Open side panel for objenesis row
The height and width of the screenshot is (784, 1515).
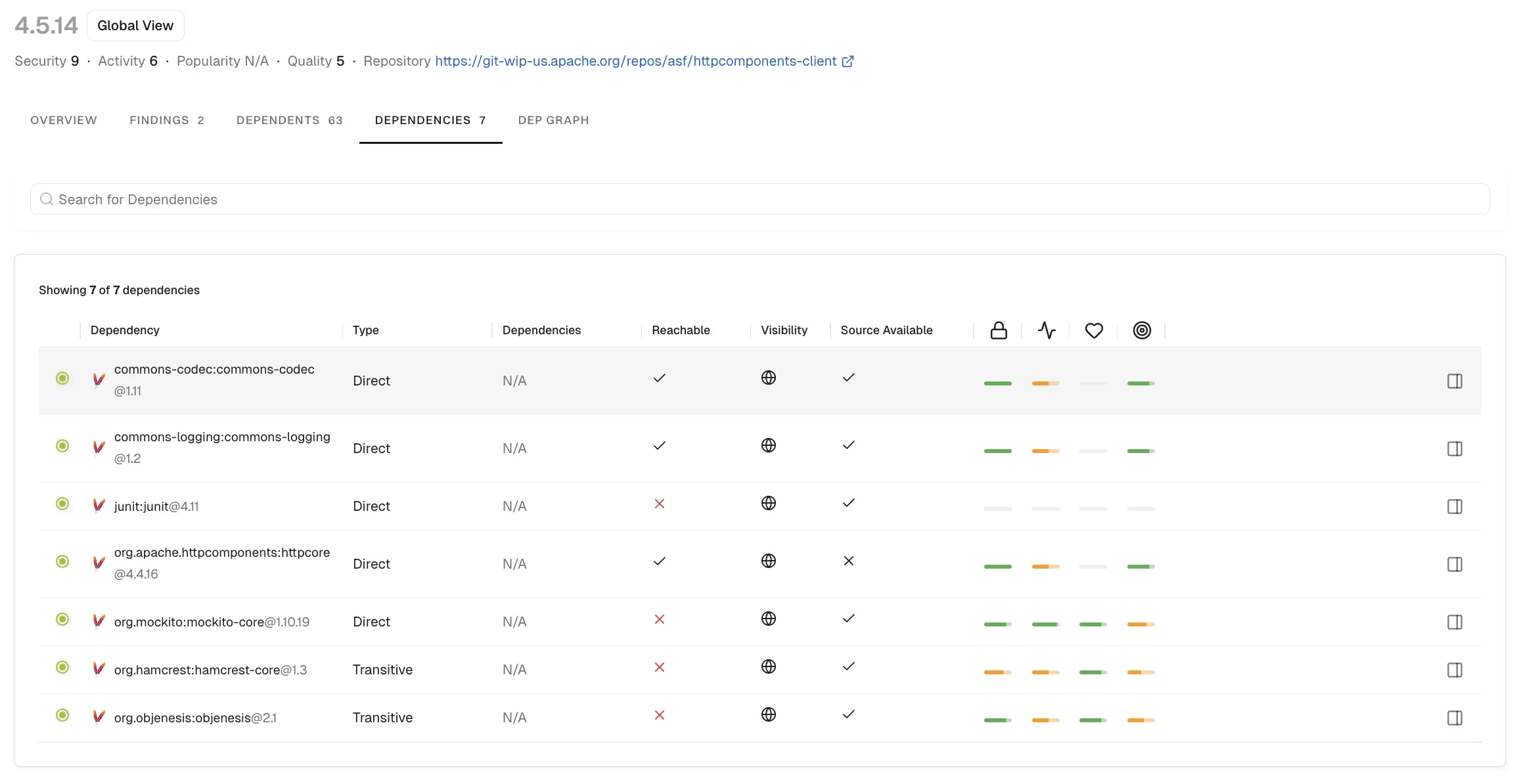[x=1455, y=718]
